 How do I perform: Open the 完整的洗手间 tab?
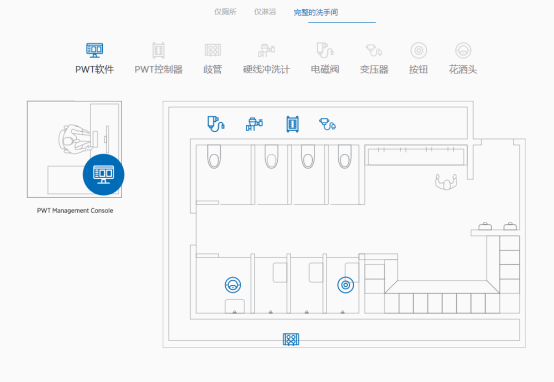coord(316,12)
